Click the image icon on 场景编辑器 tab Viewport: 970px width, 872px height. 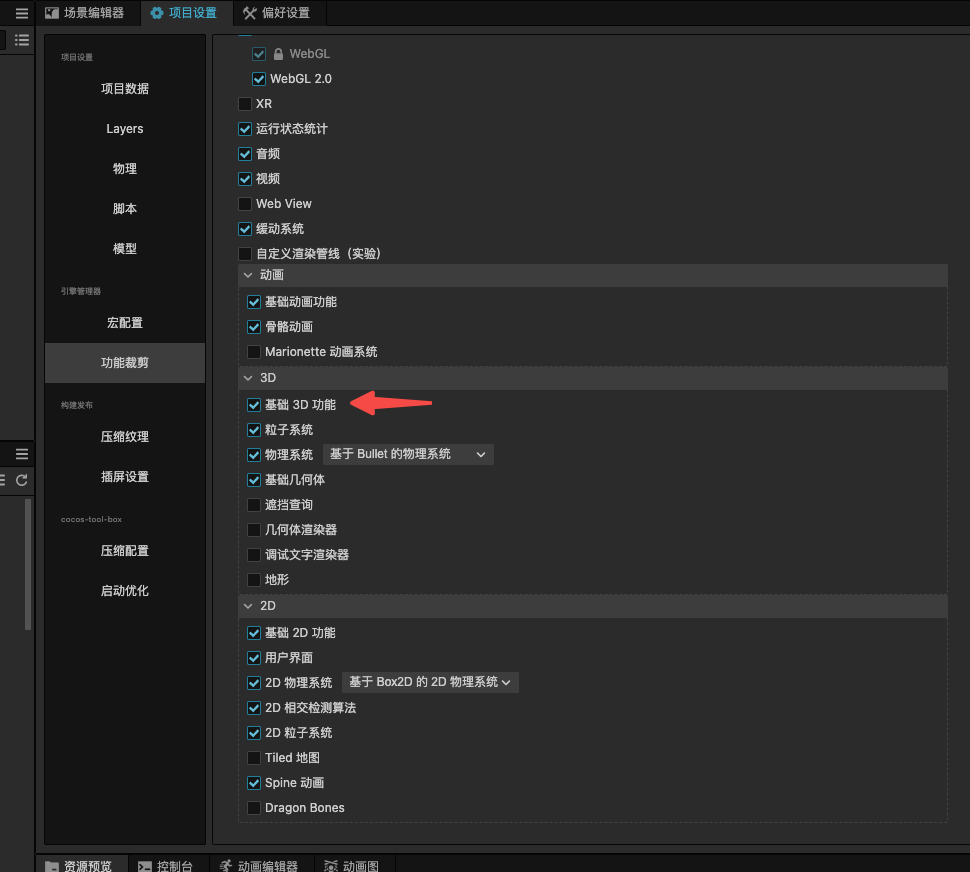coord(52,13)
